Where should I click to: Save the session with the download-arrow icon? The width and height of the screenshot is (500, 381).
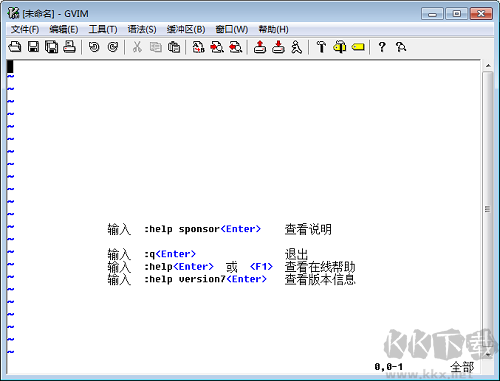(x=278, y=47)
